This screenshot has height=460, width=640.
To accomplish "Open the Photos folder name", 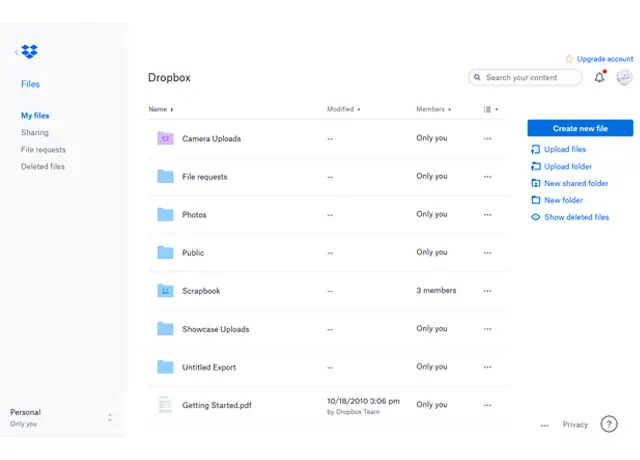I will point(194,215).
